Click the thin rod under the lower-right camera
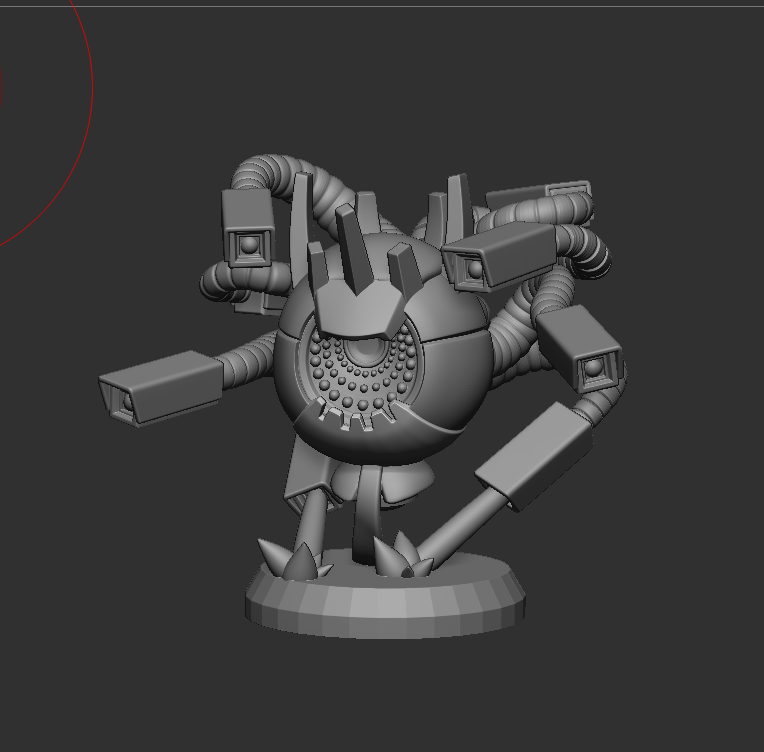 pyautogui.click(x=462, y=521)
